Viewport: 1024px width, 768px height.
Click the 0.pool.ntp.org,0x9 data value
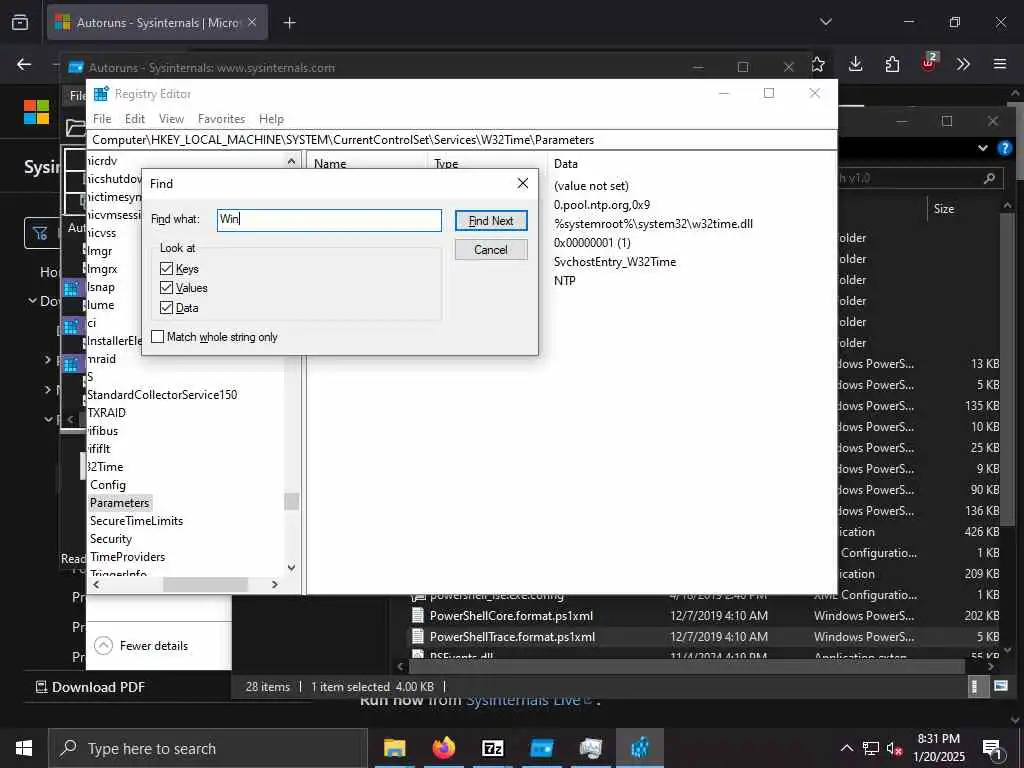click(602, 205)
